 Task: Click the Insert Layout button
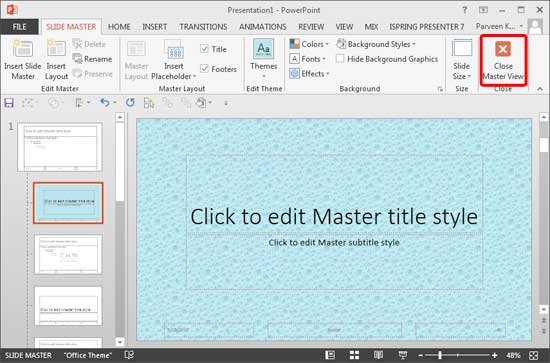(56, 60)
